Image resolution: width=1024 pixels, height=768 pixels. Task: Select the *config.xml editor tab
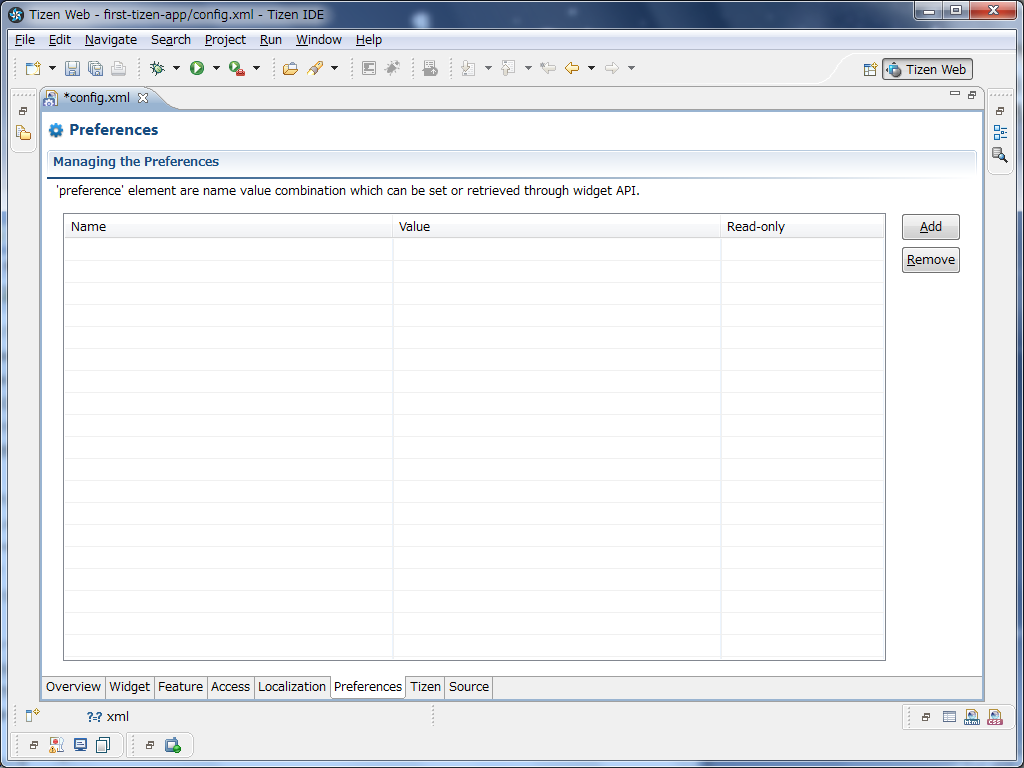(97, 98)
